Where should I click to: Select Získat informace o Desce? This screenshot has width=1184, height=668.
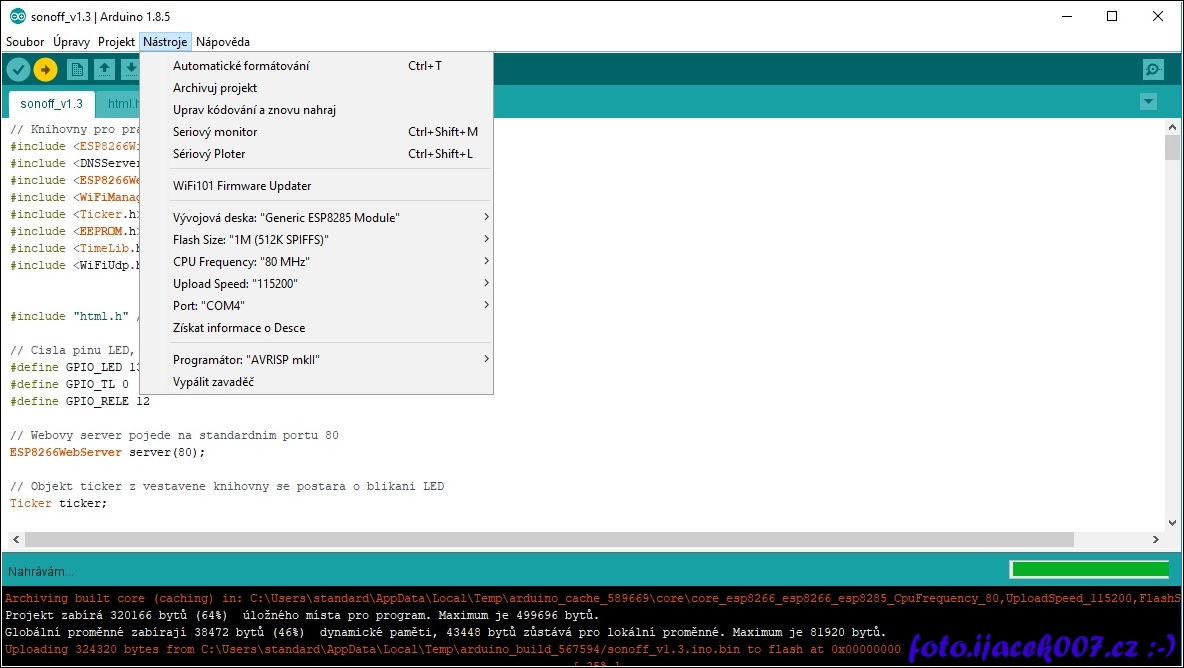tap(239, 328)
